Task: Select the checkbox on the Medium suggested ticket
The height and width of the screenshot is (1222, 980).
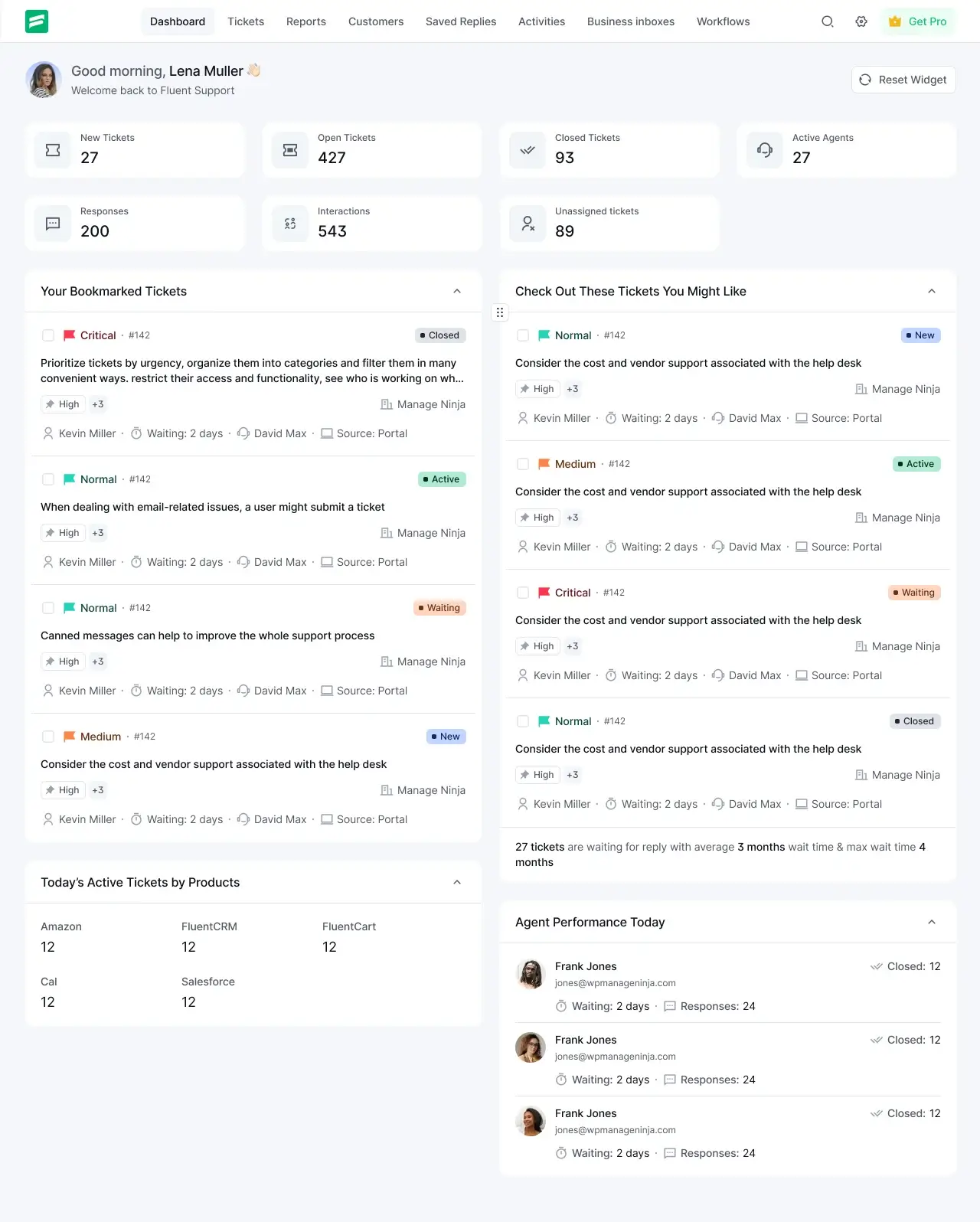Action: click(x=523, y=463)
